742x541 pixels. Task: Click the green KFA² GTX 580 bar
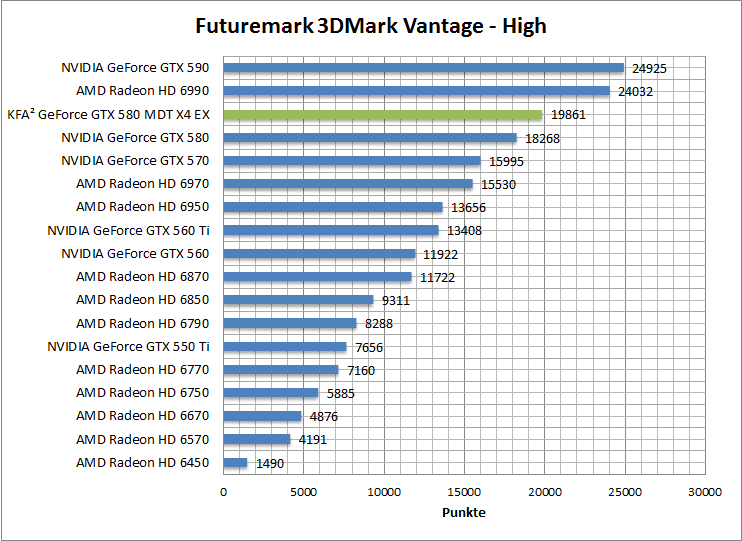(x=383, y=115)
